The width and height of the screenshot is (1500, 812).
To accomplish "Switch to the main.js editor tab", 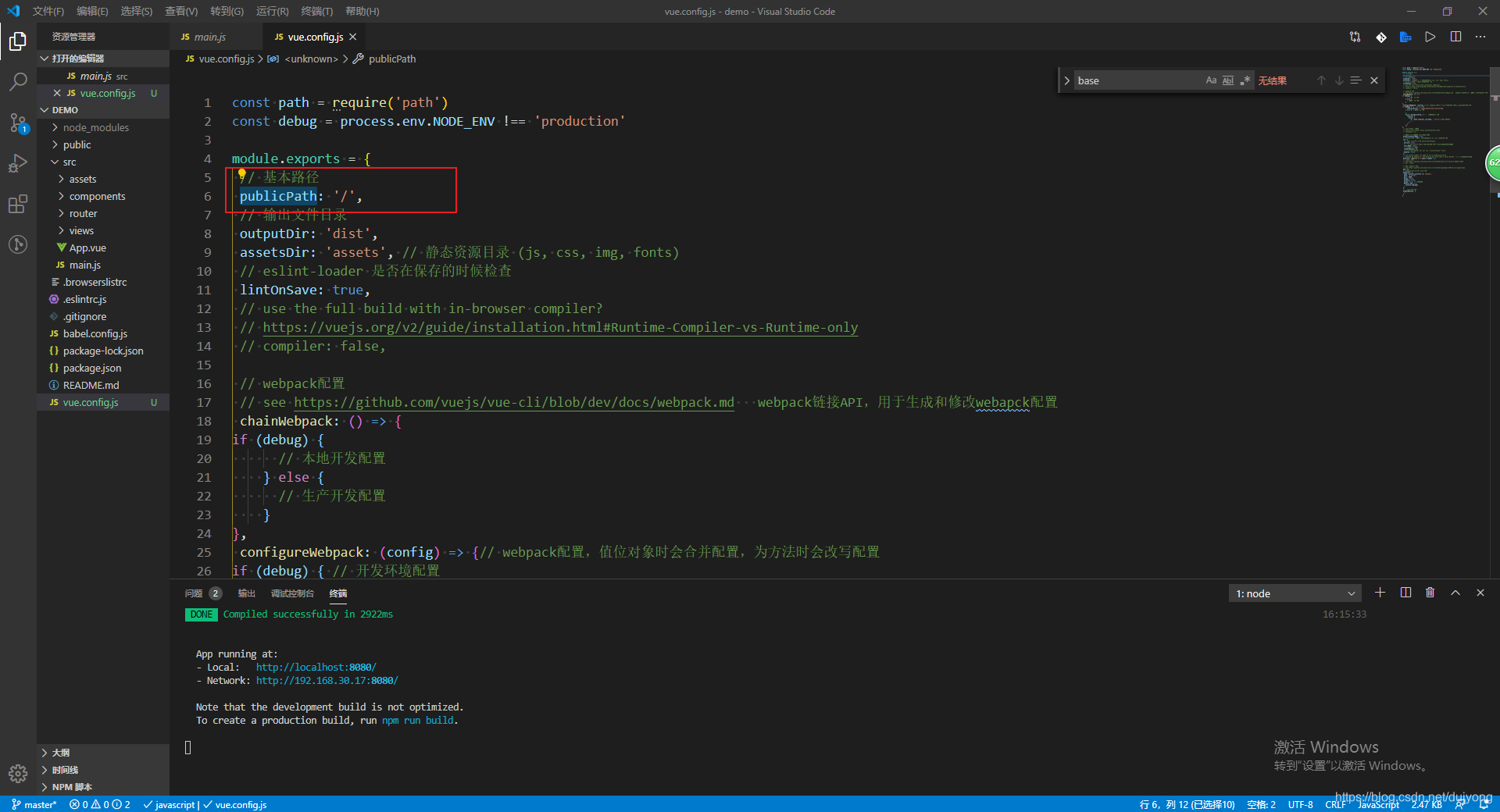I will click(x=210, y=37).
